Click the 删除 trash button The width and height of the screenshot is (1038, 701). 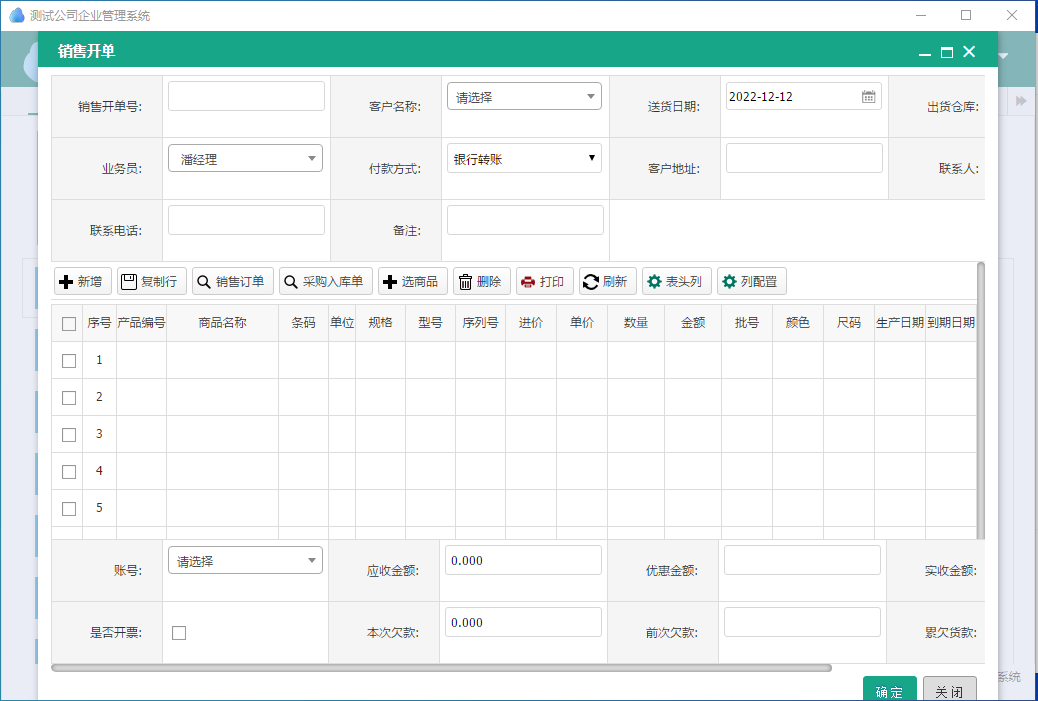pos(481,281)
